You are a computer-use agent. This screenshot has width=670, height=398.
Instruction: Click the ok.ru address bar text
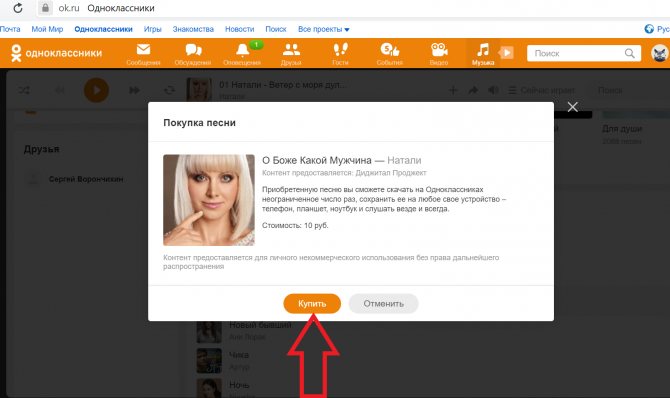point(69,8)
